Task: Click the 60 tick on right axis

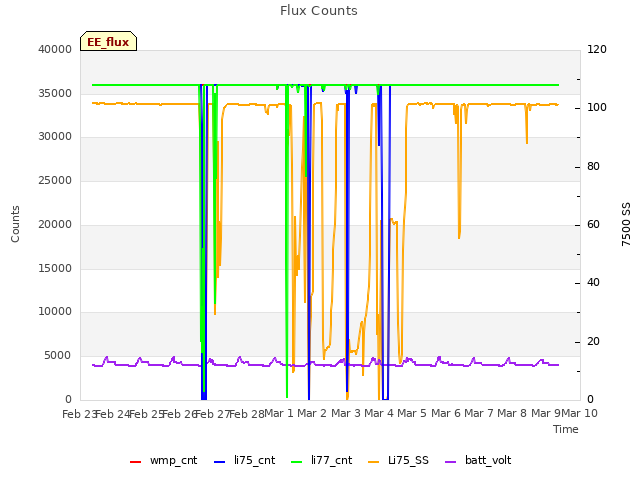Action: (593, 224)
